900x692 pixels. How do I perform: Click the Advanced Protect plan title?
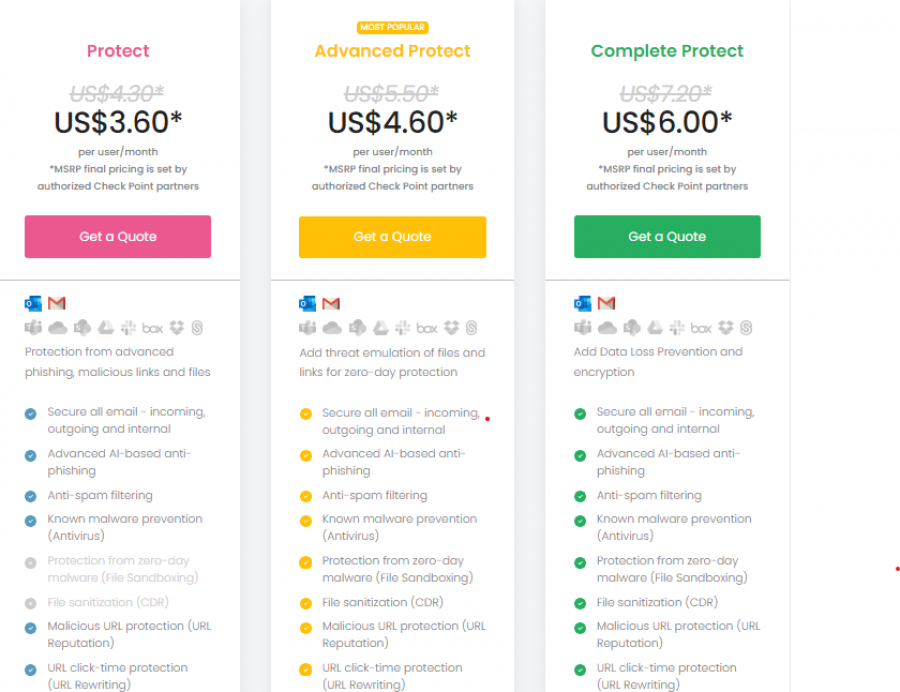392,51
